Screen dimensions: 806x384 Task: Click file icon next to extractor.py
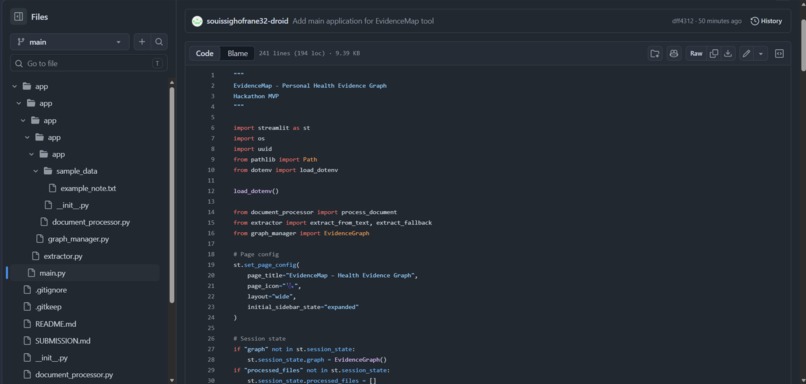pos(35,256)
